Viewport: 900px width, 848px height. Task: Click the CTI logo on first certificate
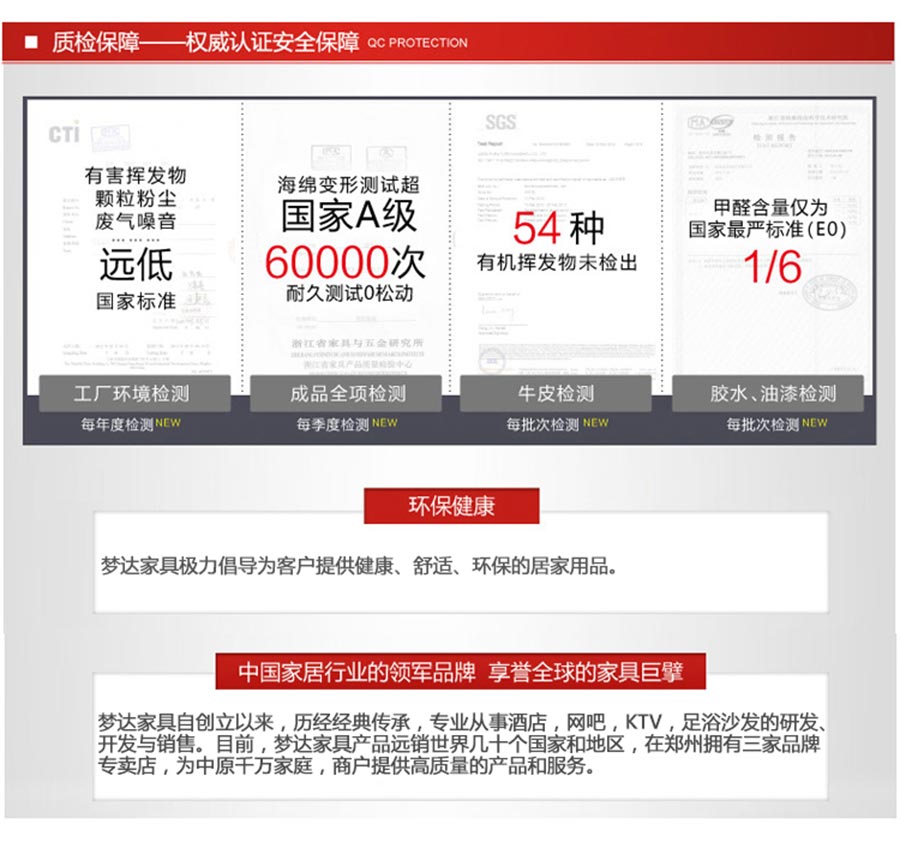63,132
